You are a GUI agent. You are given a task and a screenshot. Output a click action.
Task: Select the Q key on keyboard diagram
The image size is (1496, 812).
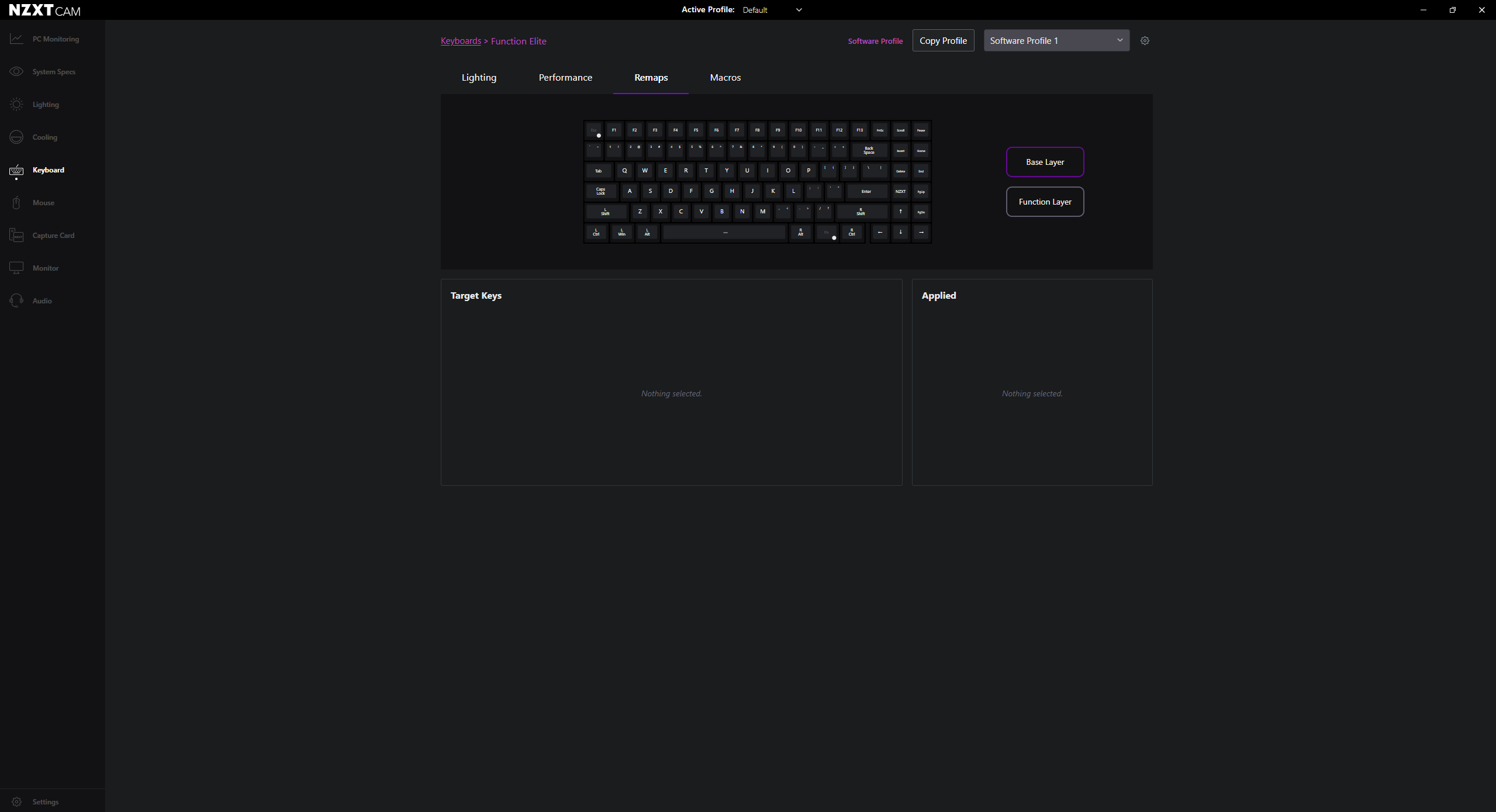pyautogui.click(x=624, y=171)
